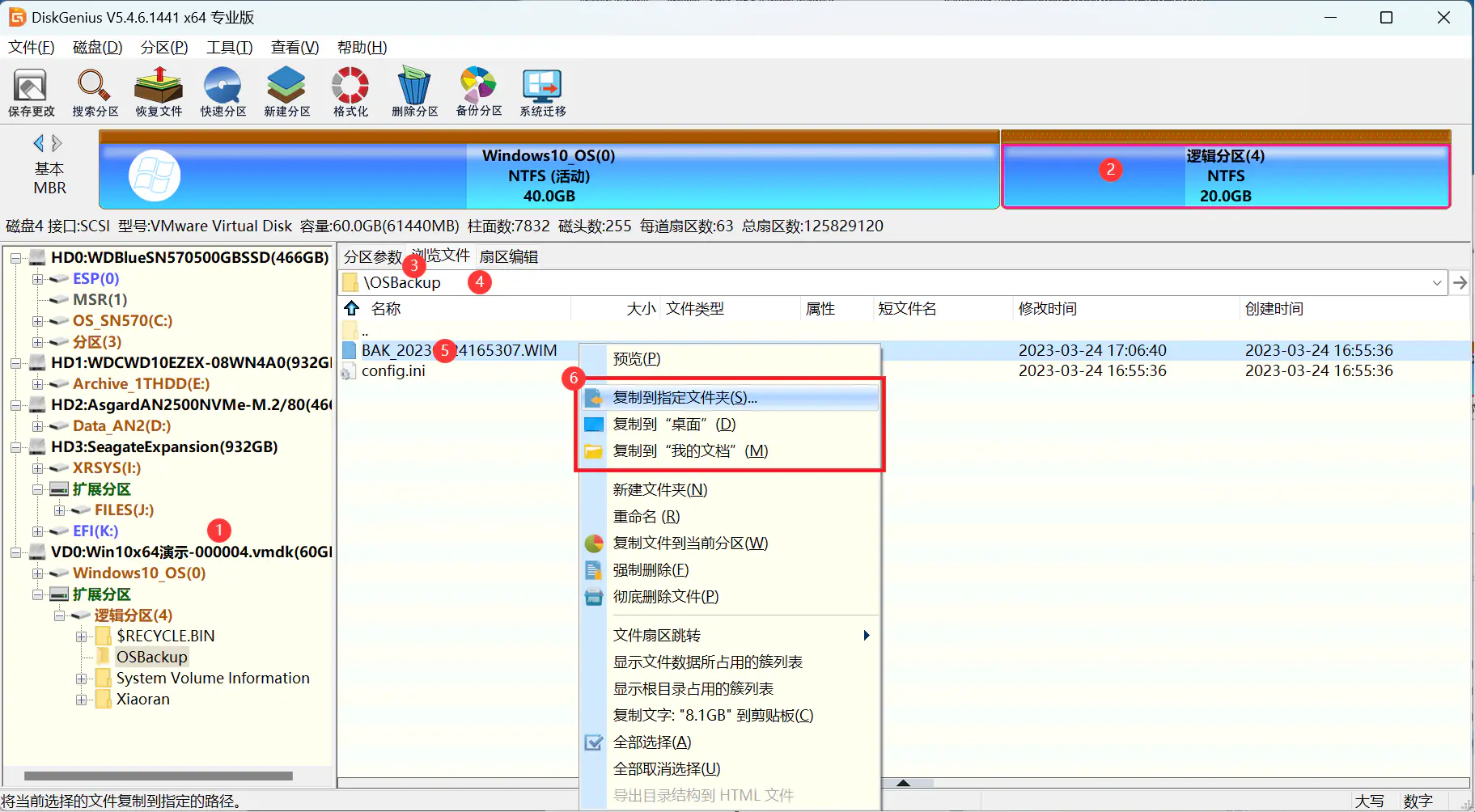This screenshot has width=1475, height=812.
Task: Click 全部选择 select-all menu entry
Action: click(651, 742)
